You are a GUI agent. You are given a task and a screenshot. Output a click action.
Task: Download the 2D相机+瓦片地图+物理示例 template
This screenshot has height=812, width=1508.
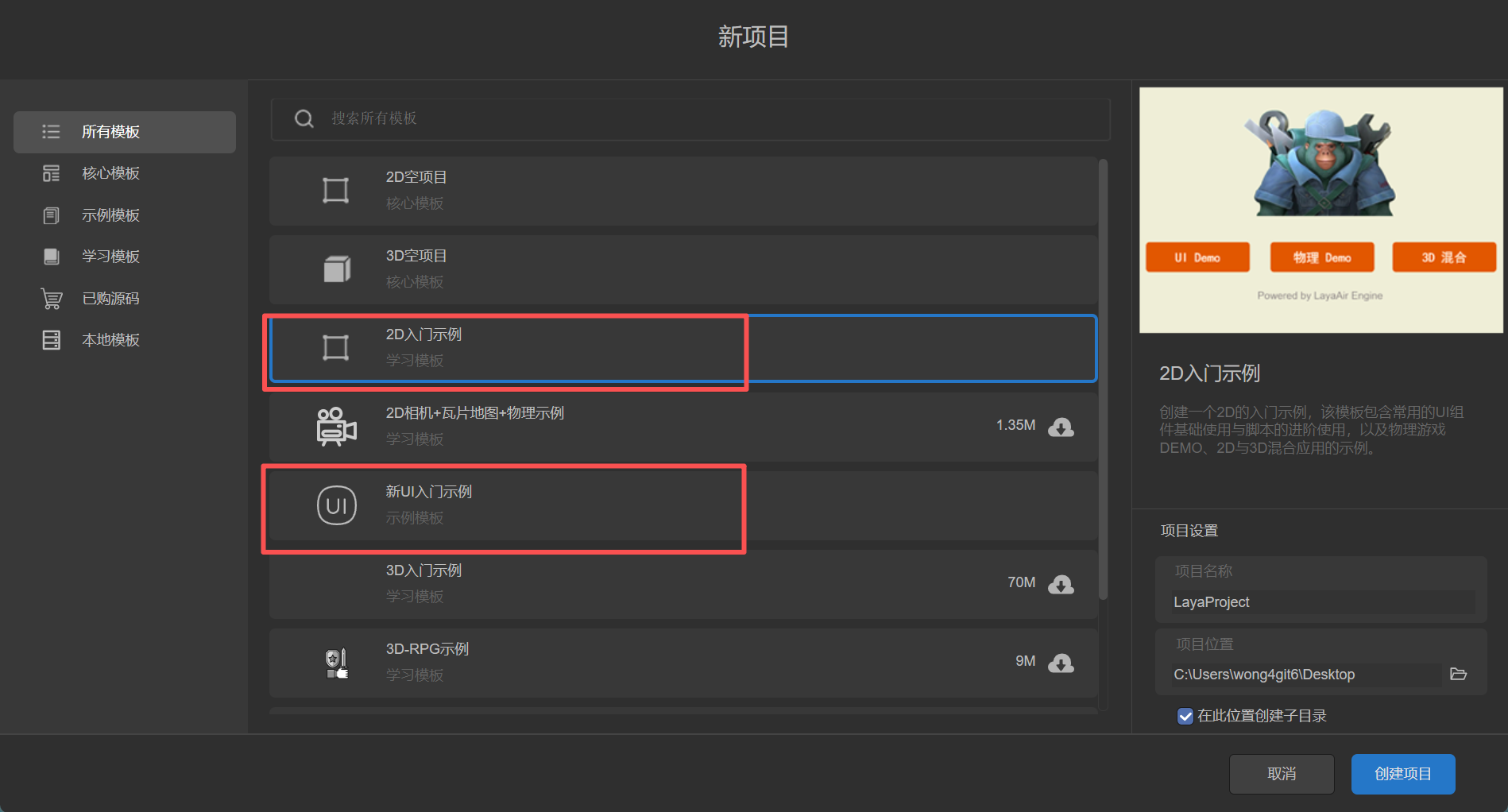tap(1061, 427)
